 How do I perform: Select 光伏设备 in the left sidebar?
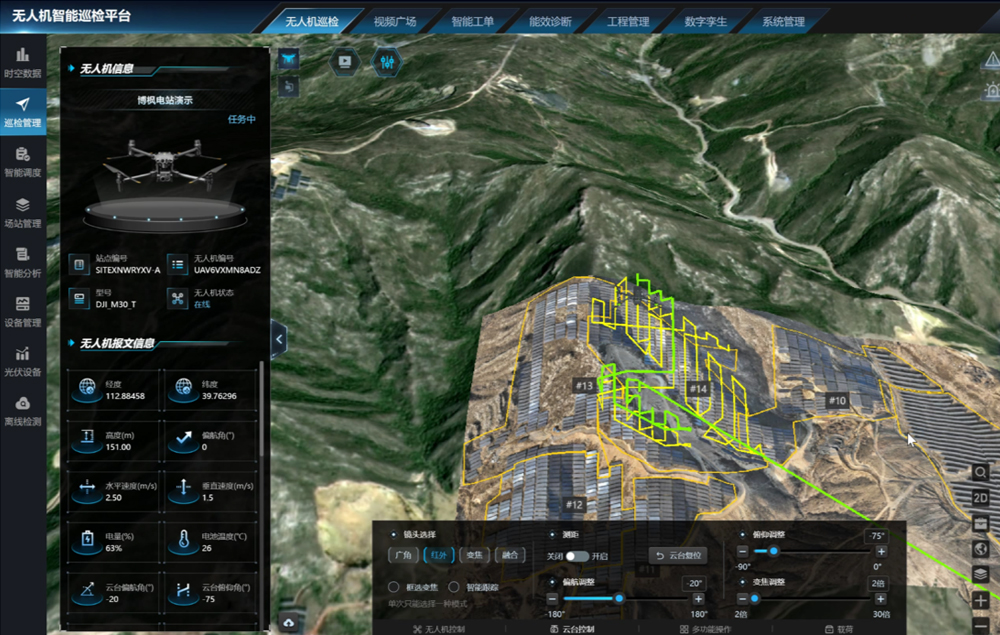tap(22, 361)
